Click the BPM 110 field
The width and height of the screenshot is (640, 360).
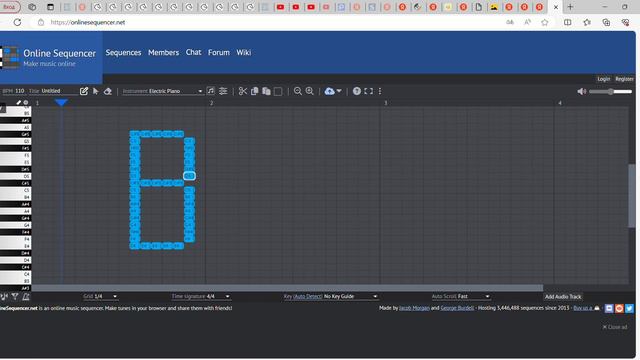pyautogui.click(x=13, y=91)
